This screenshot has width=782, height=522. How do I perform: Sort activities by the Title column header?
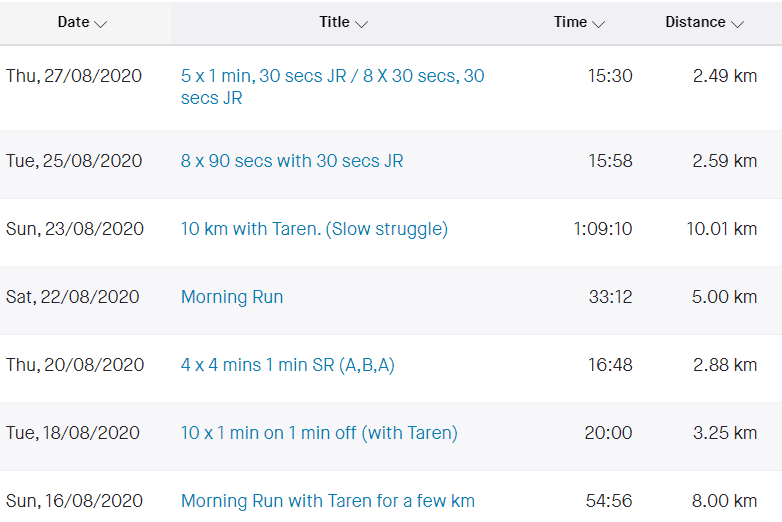point(344,22)
